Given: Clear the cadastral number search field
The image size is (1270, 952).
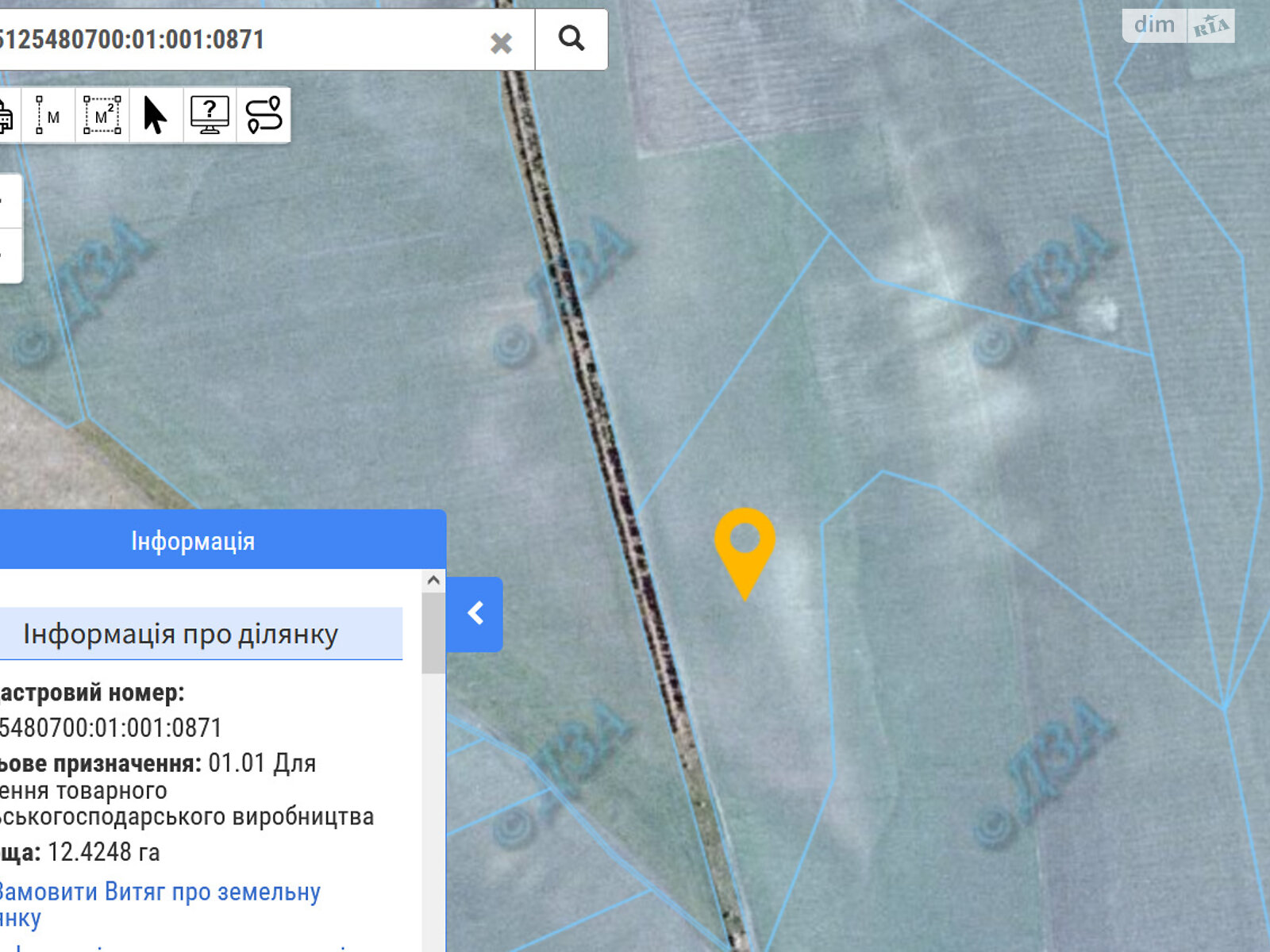Looking at the screenshot, I should [x=501, y=42].
